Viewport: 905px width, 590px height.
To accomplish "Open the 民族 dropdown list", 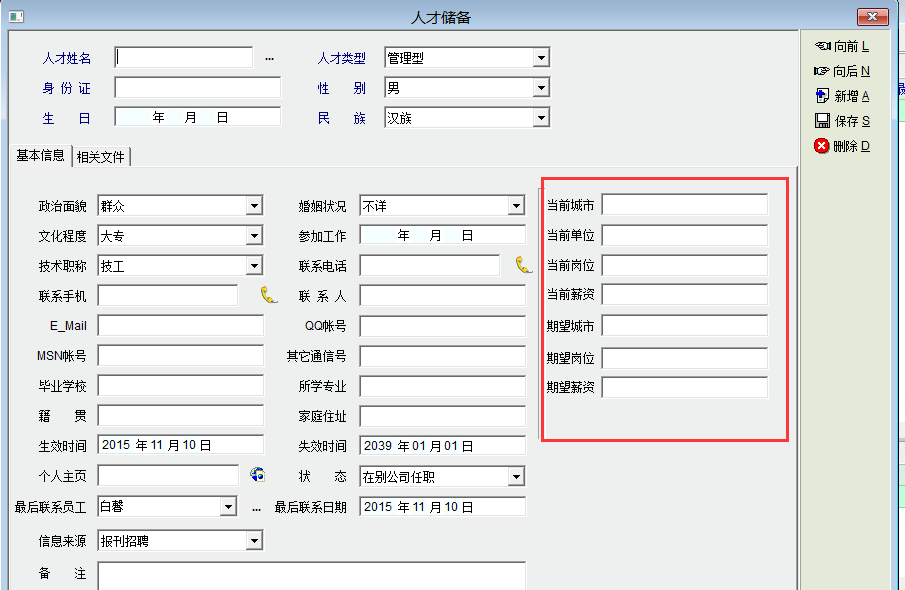I will pos(541,118).
